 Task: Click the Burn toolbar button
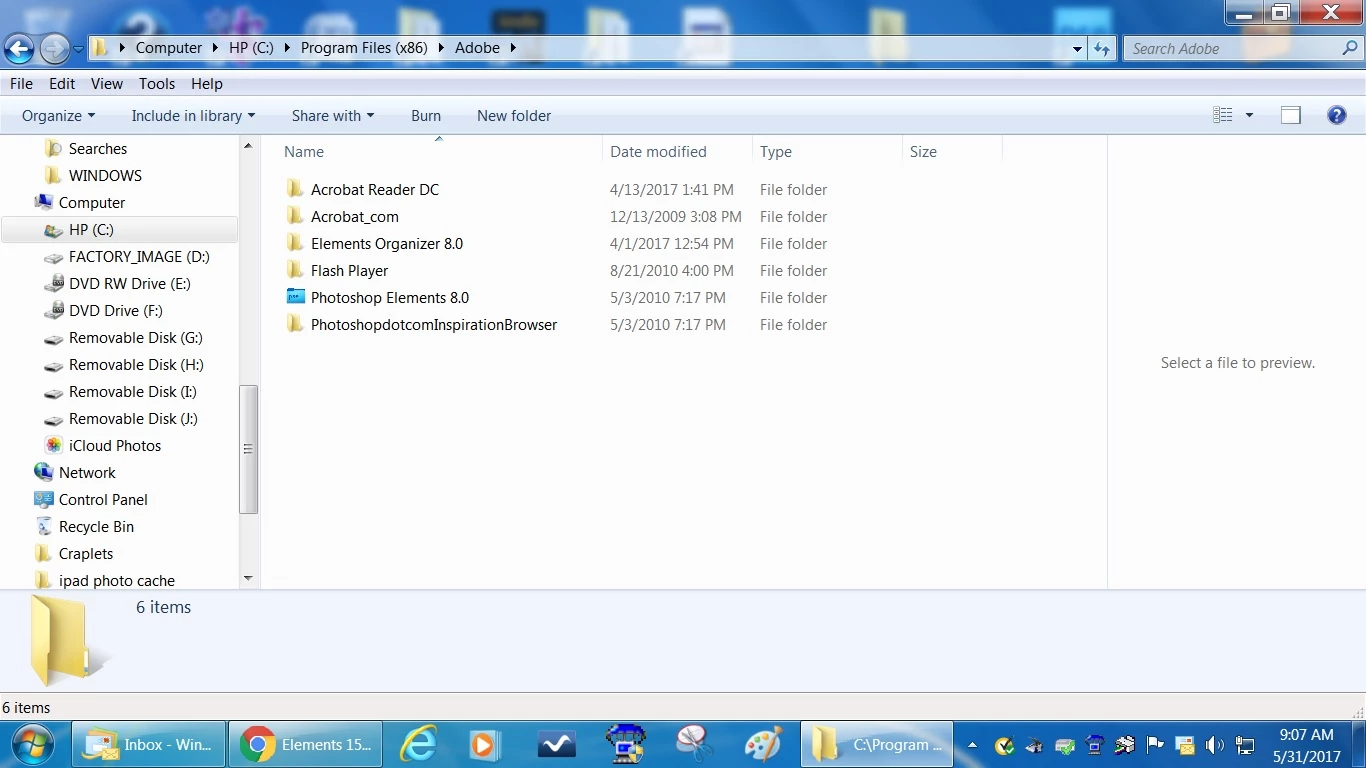pyautogui.click(x=426, y=116)
